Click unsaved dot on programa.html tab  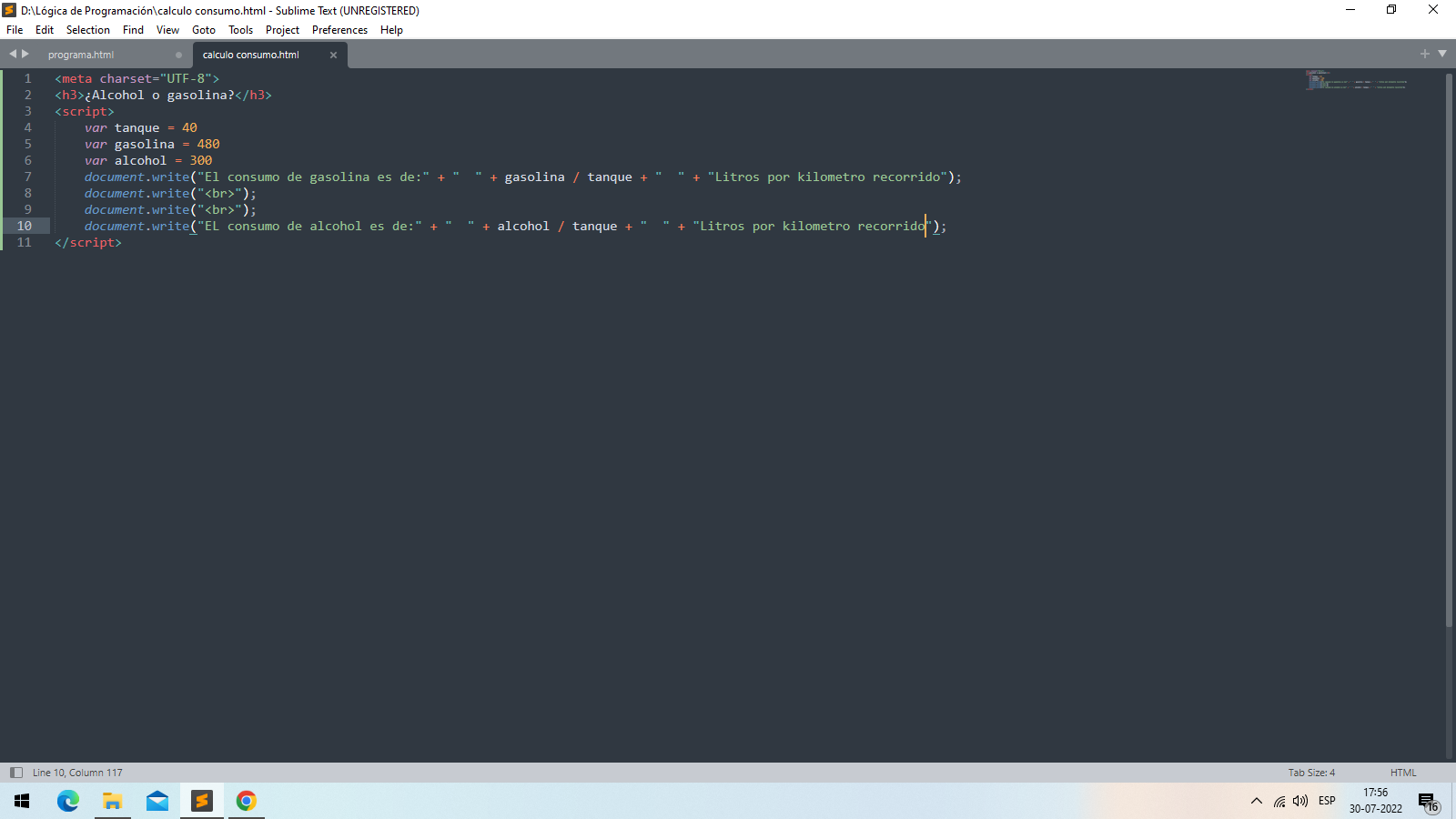coord(178,55)
